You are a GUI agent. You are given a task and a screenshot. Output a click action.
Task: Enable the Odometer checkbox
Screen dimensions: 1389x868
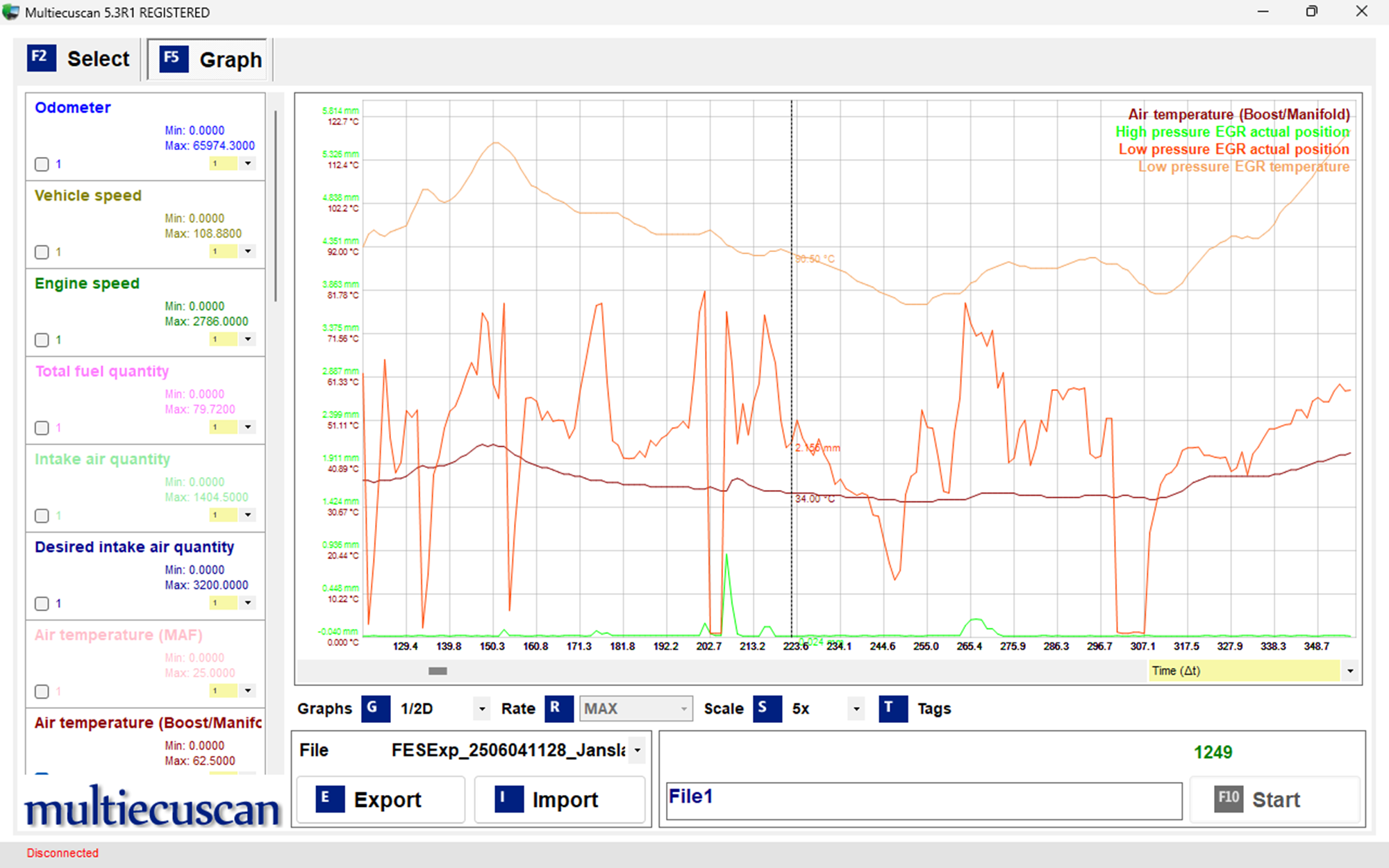[42, 165]
